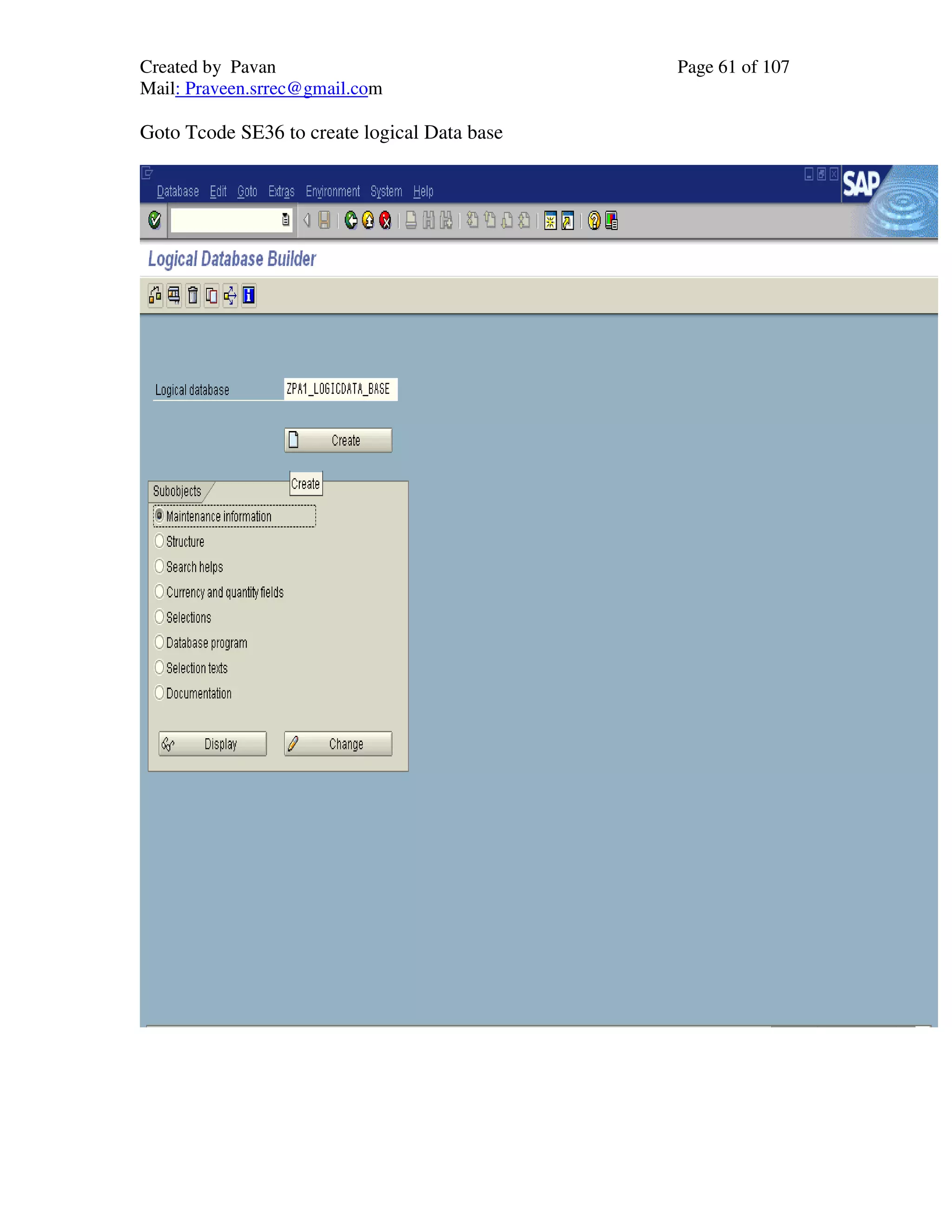Click the 'Logical database' field label
This screenshot has width=952, height=1232.
click(192, 390)
